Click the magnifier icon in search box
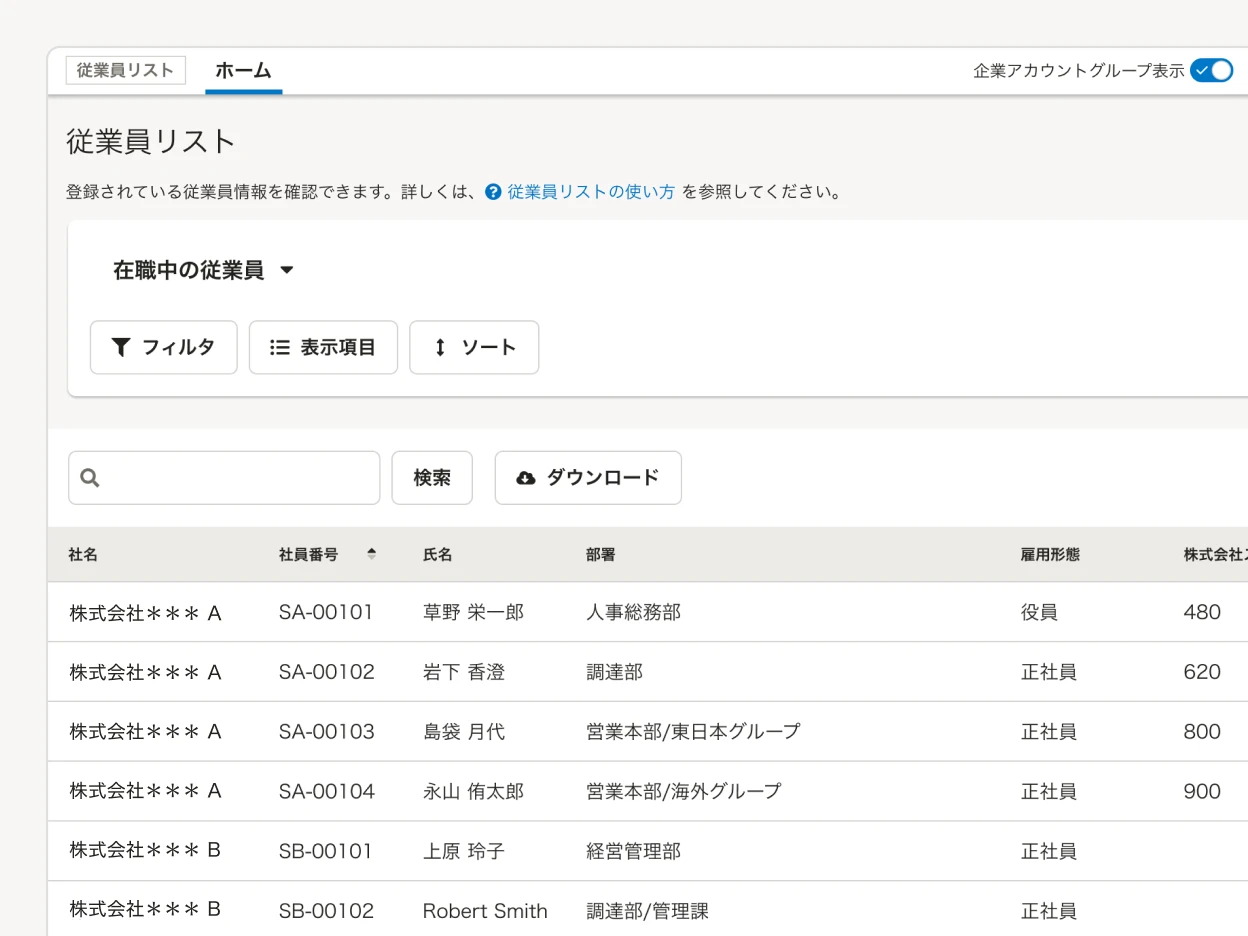The image size is (1248, 936). (90, 478)
